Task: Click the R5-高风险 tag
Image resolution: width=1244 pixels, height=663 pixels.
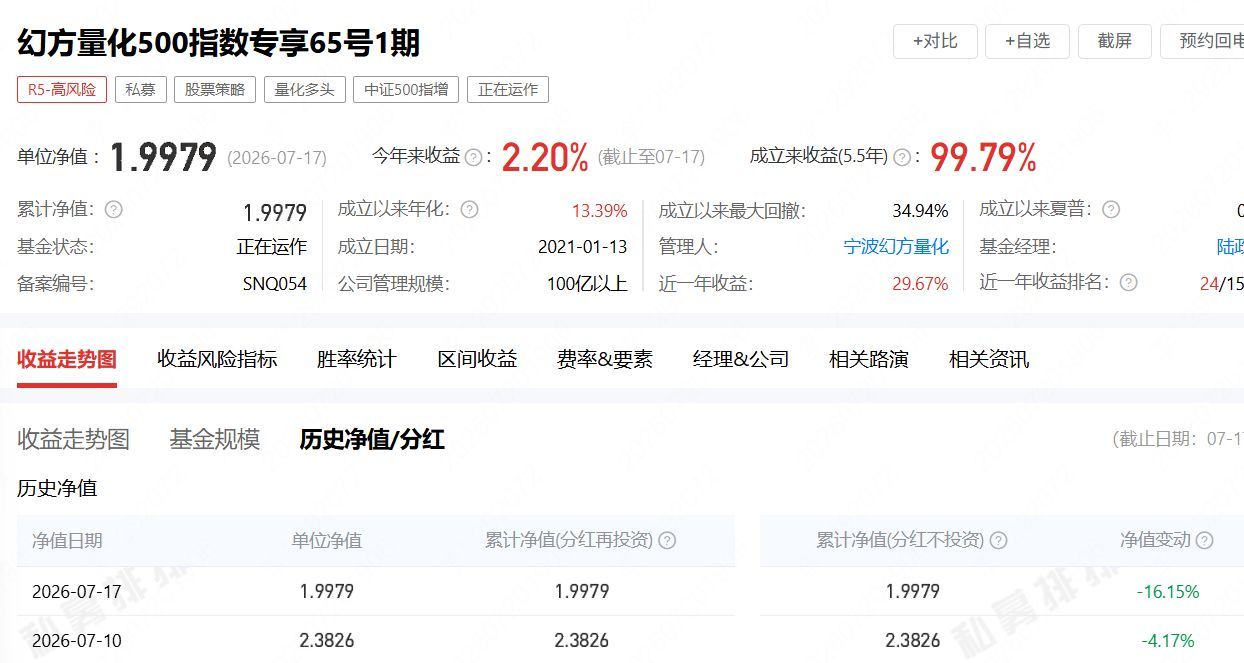Action: point(62,89)
